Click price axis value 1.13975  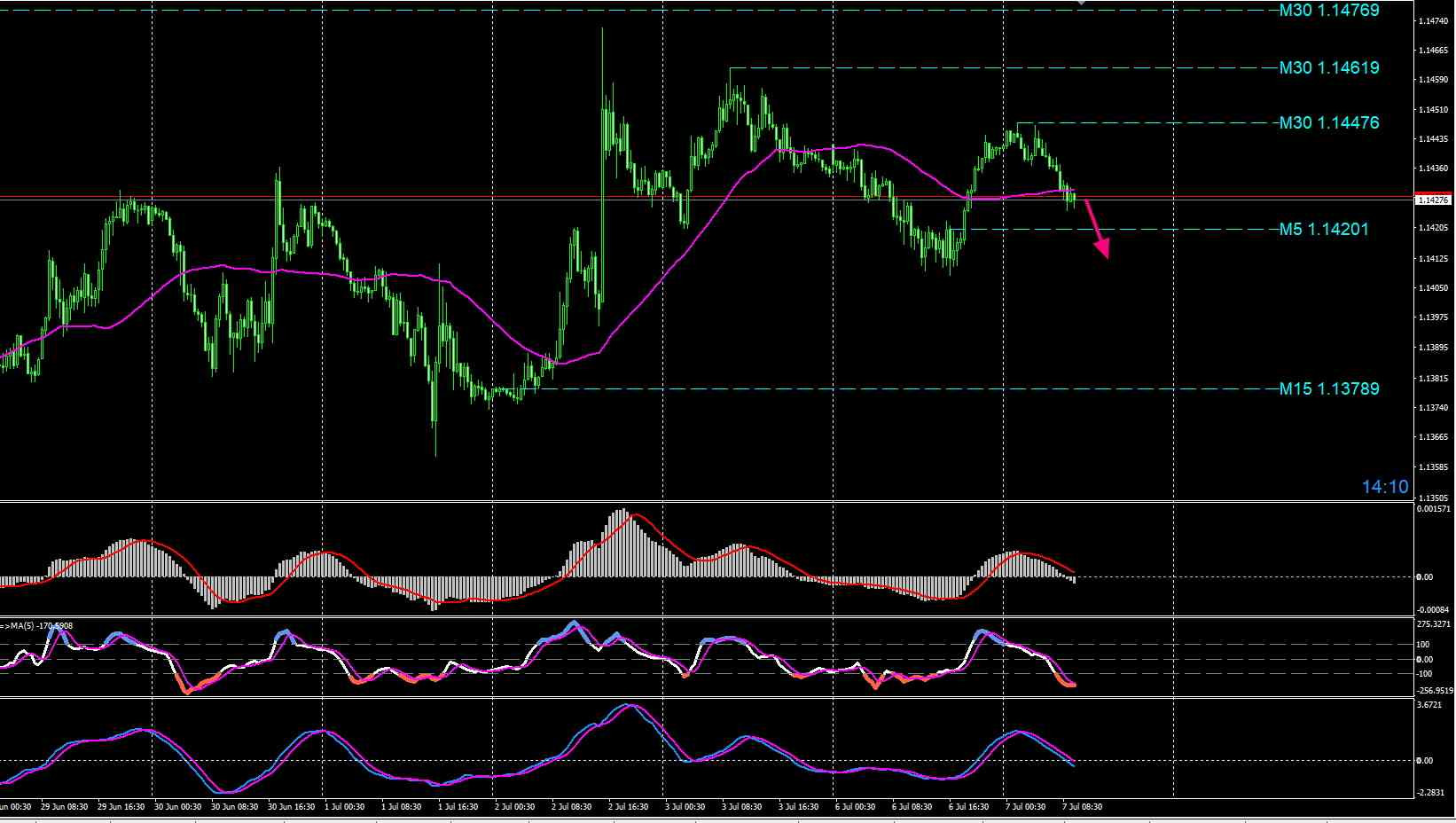[x=1433, y=317]
